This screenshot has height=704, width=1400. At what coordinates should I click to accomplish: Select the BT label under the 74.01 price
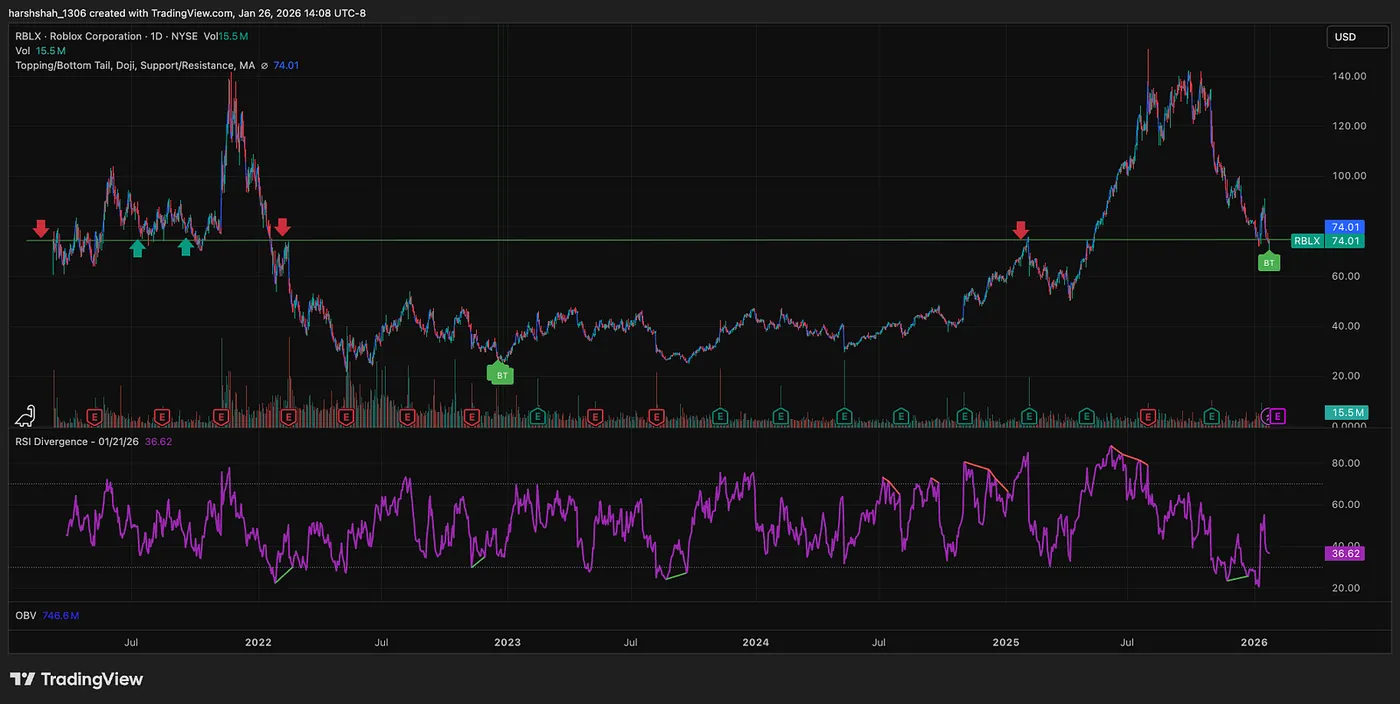click(x=1269, y=262)
